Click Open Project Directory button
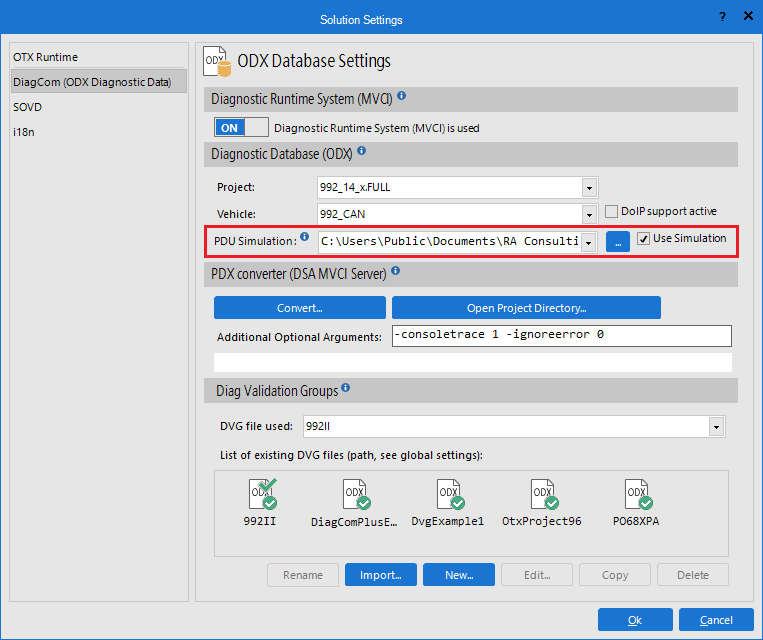The image size is (763, 640). (x=526, y=308)
